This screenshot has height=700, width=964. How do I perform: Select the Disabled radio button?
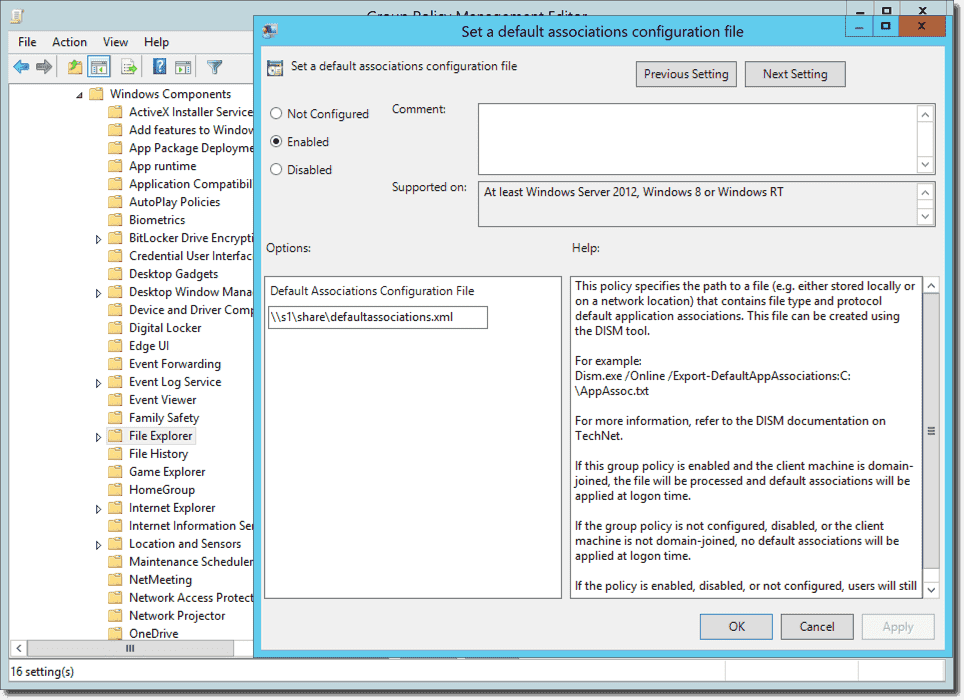274,169
